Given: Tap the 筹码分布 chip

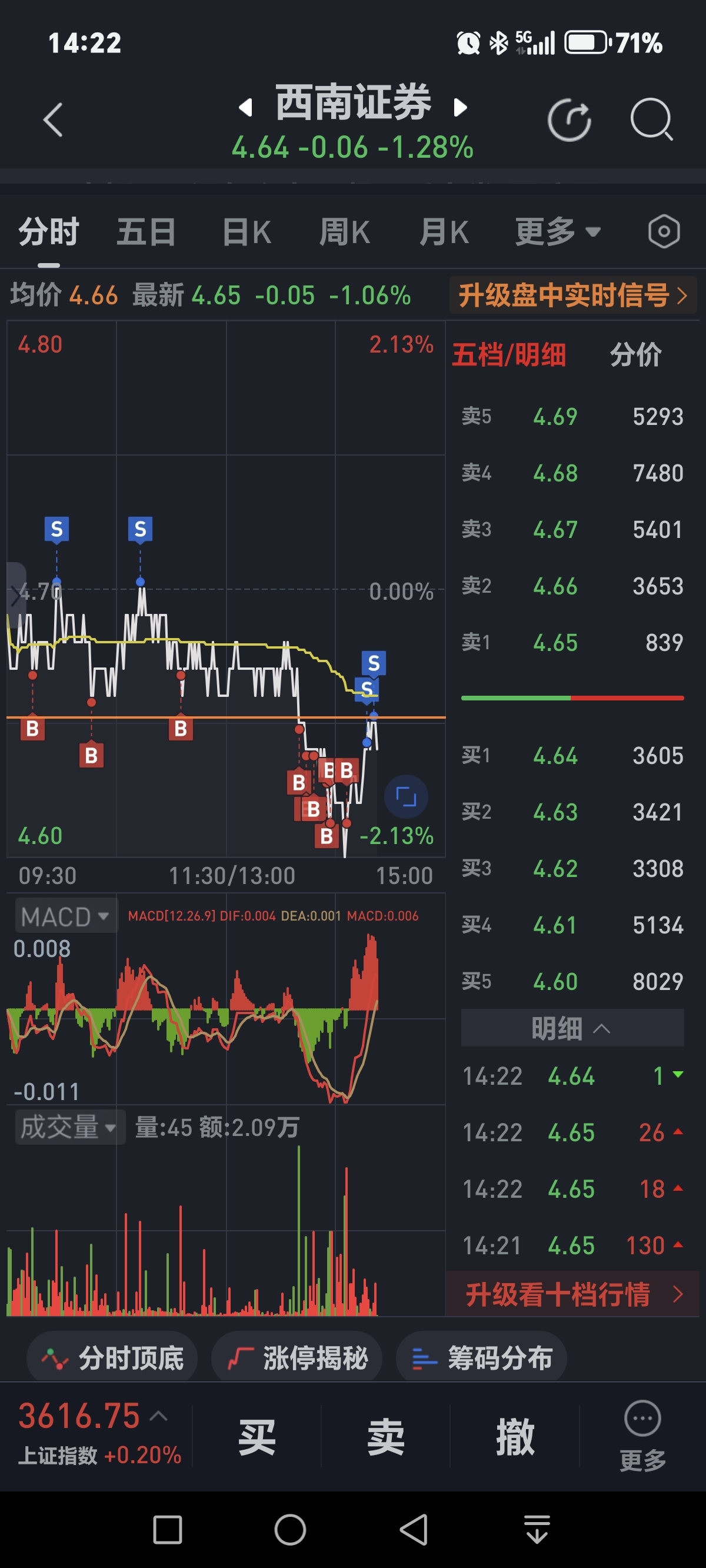Looking at the screenshot, I should pyautogui.click(x=481, y=1358).
